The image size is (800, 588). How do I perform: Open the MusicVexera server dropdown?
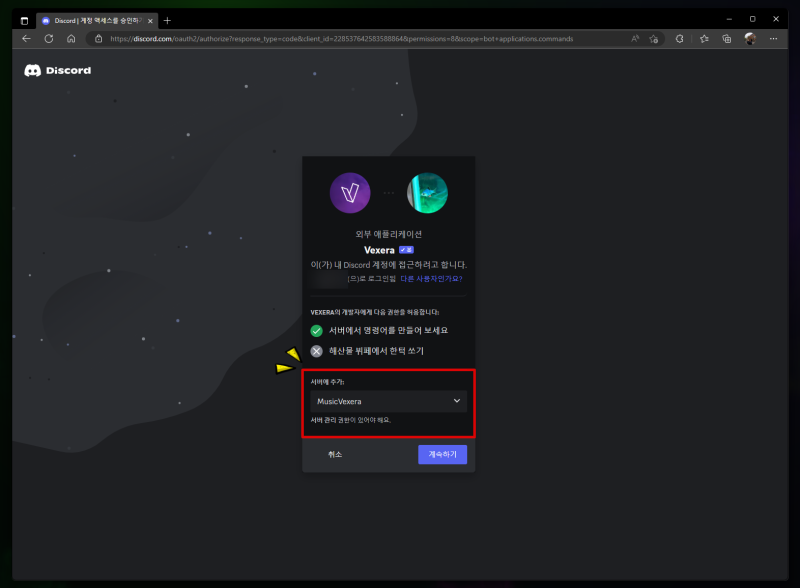[388, 401]
